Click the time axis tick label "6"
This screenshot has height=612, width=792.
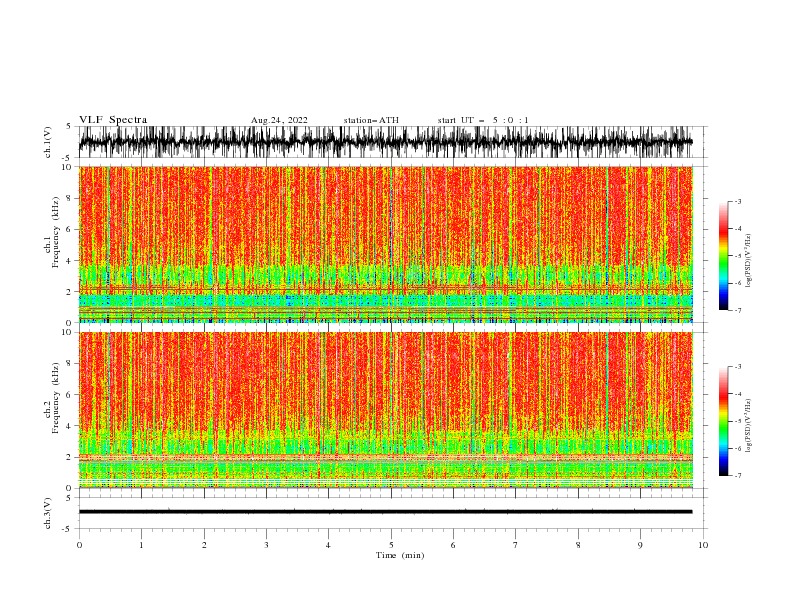[x=453, y=545]
